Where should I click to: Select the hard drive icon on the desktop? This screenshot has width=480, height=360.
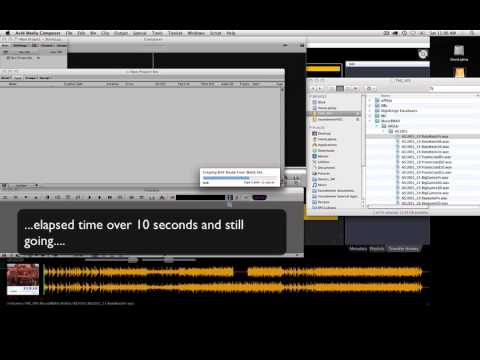click(459, 52)
